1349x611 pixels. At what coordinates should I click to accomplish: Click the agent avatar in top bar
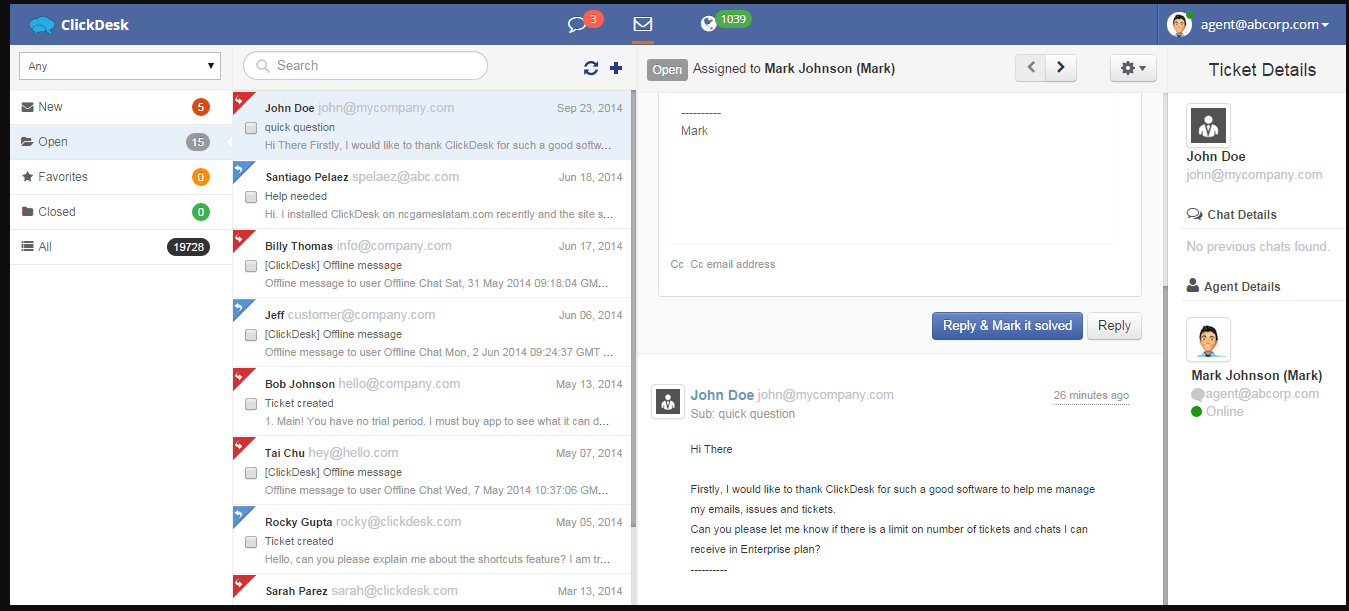point(1180,24)
